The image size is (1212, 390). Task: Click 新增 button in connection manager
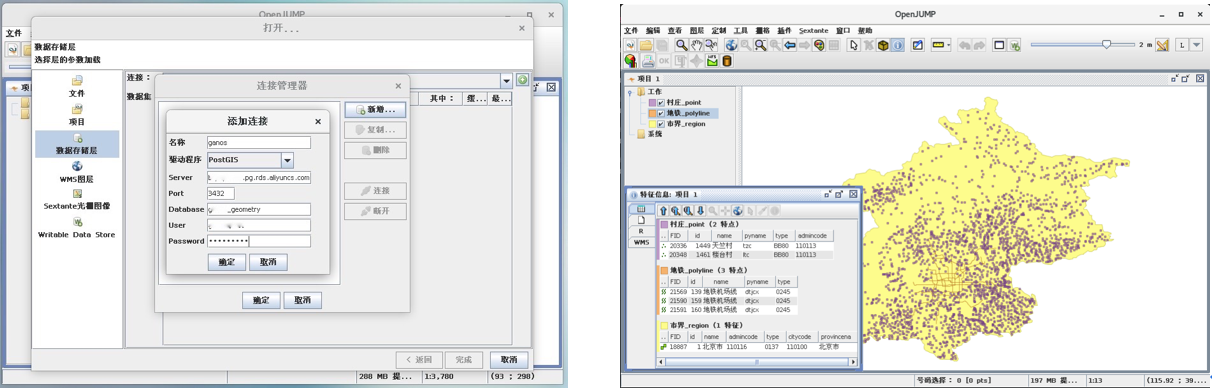point(375,110)
